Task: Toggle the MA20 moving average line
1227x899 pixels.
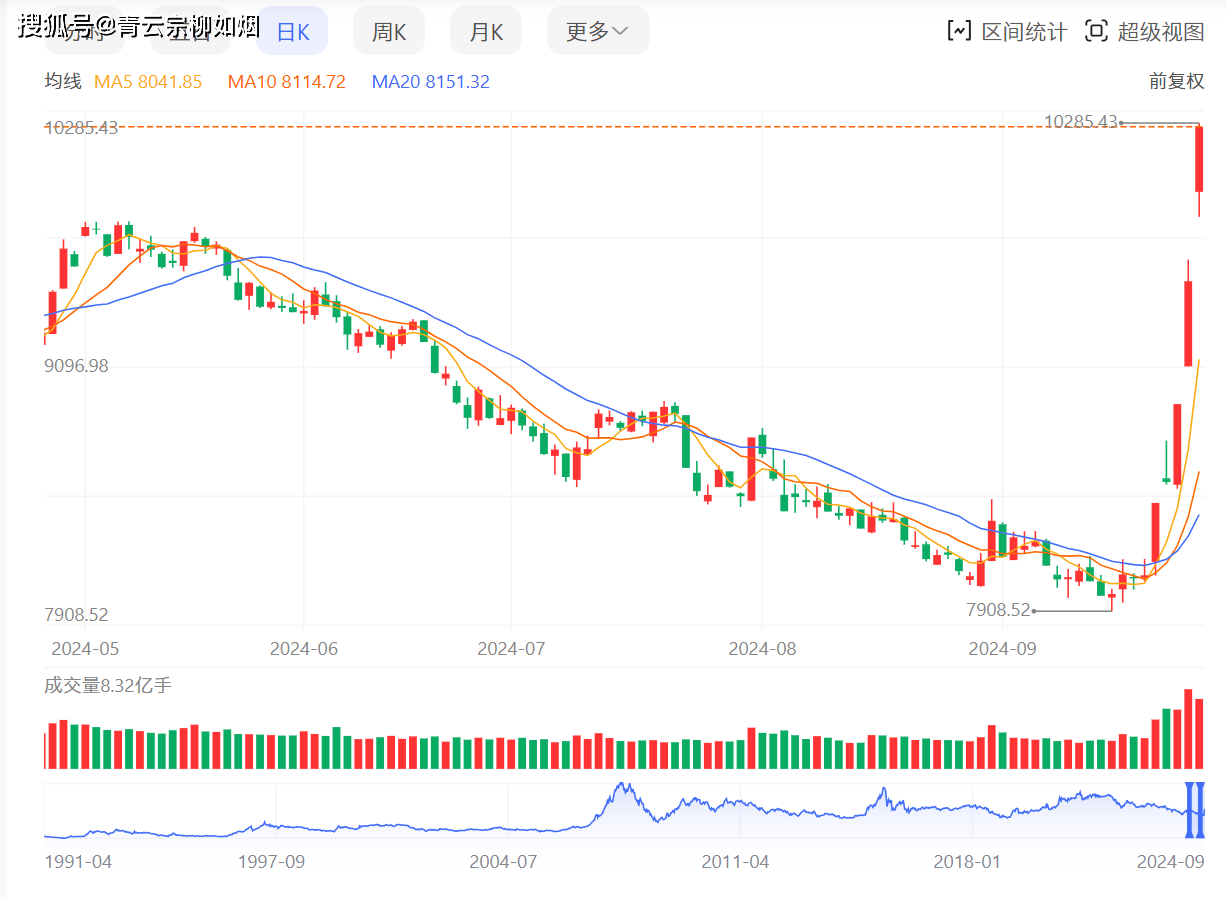Action: tap(431, 81)
